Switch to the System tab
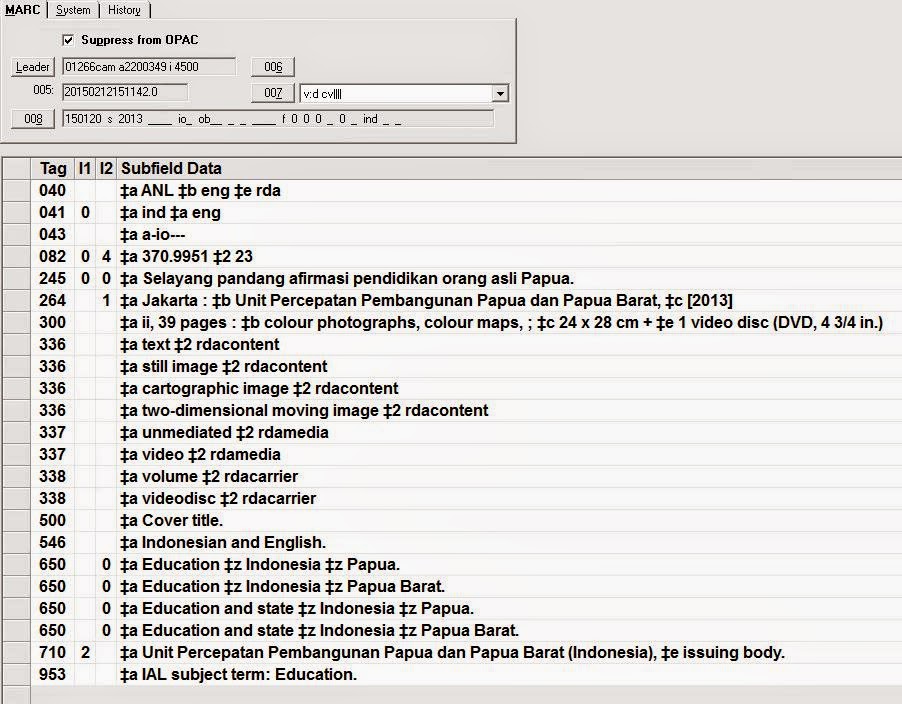The width and height of the screenshot is (902, 704). pos(71,10)
